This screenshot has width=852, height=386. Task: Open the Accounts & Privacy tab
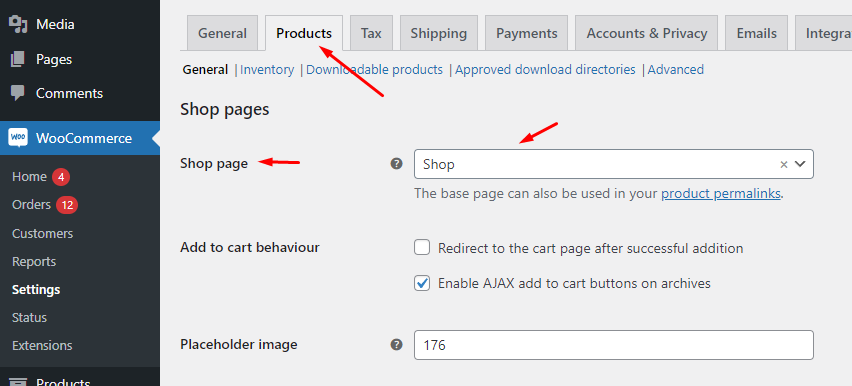tap(647, 33)
